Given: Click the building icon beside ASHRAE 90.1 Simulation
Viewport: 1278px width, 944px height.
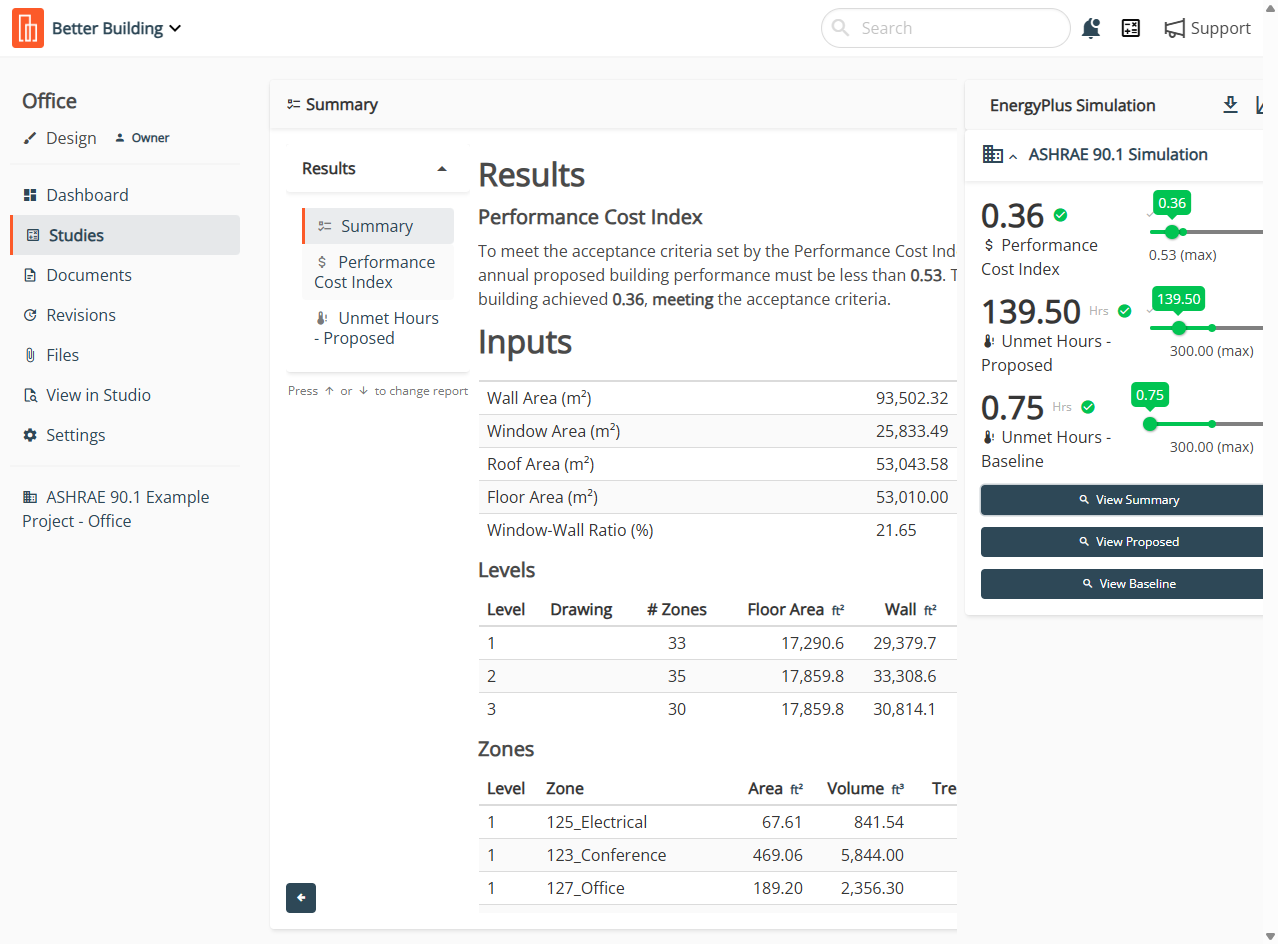Looking at the screenshot, I should coord(992,154).
